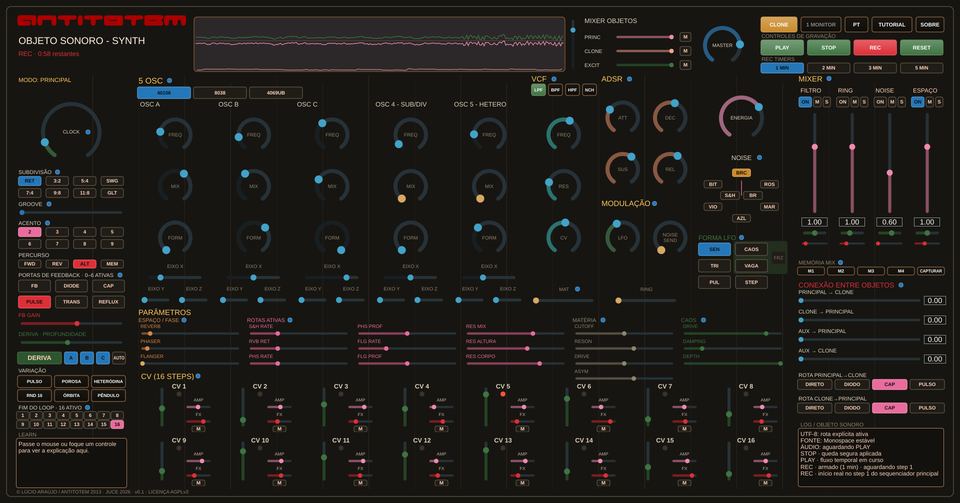The width and height of the screenshot is (960, 503).
Task: Click the info dot beside CONEXÃO ENTRE OBJETOS
Action: pyautogui.click(x=901, y=285)
